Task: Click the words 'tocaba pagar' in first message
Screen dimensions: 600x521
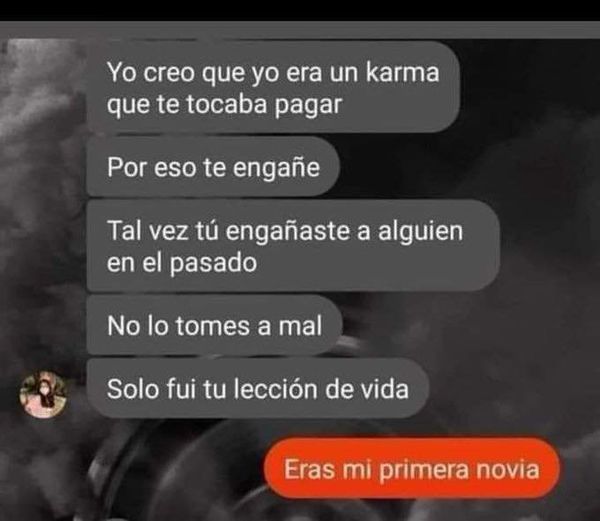Action: click(264, 105)
